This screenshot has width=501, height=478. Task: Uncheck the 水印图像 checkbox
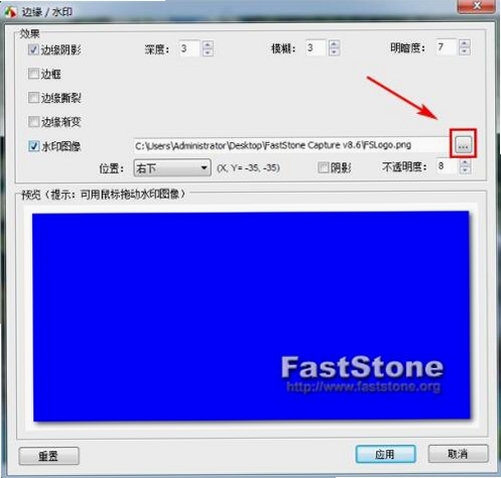[33, 146]
